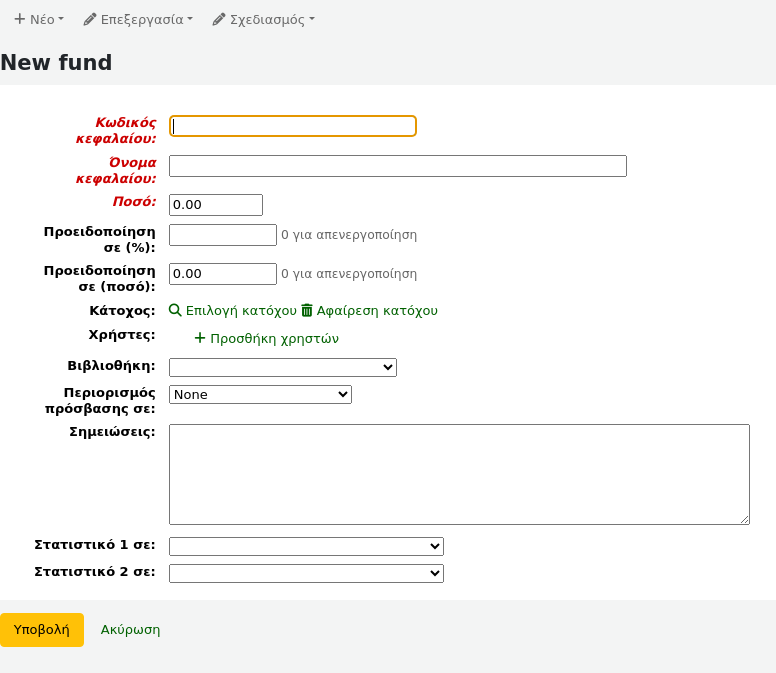Image resolution: width=776 pixels, height=673 pixels.
Task: Focus the Κωδικός κεφαλαίου input field
Action: pyautogui.click(x=293, y=126)
